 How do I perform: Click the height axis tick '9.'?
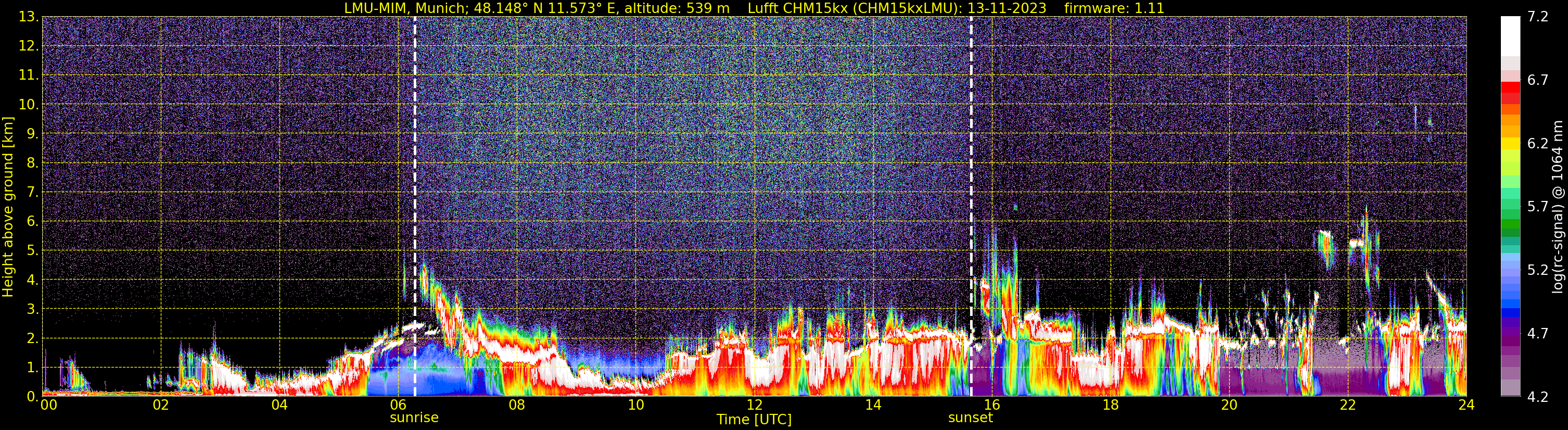point(33,133)
